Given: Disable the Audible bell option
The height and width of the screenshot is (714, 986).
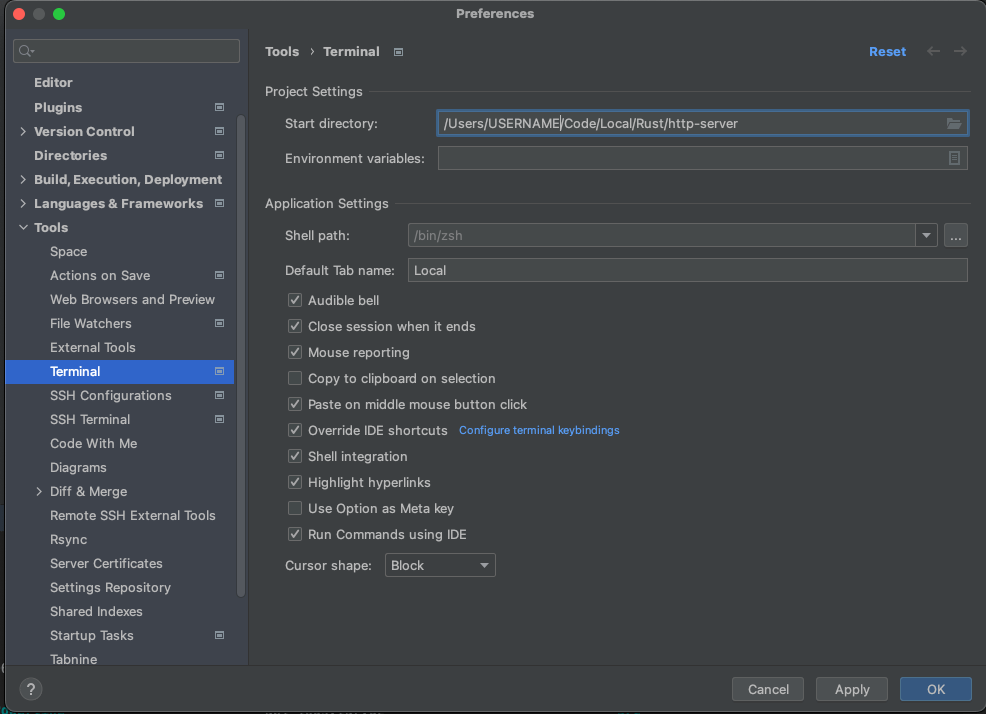Looking at the screenshot, I should pyautogui.click(x=295, y=300).
